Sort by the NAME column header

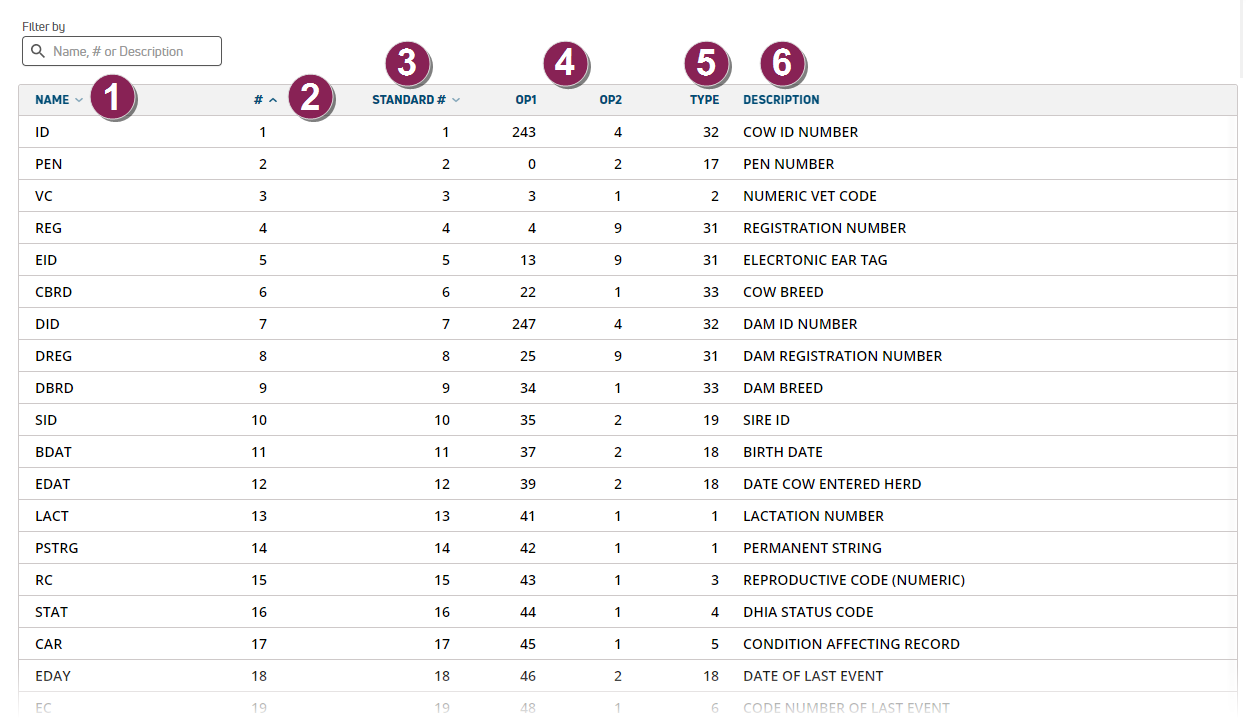pyautogui.click(x=52, y=100)
